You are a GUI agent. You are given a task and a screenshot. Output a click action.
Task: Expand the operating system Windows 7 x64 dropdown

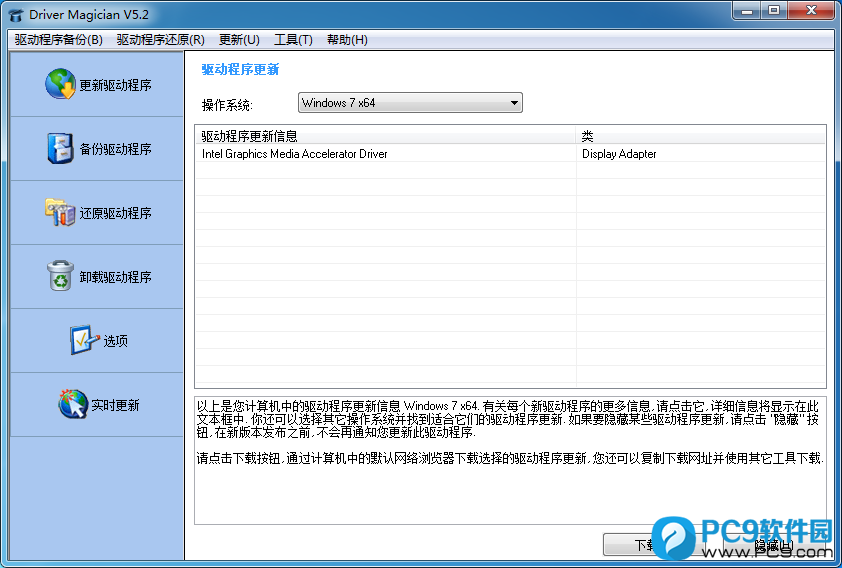click(410, 103)
